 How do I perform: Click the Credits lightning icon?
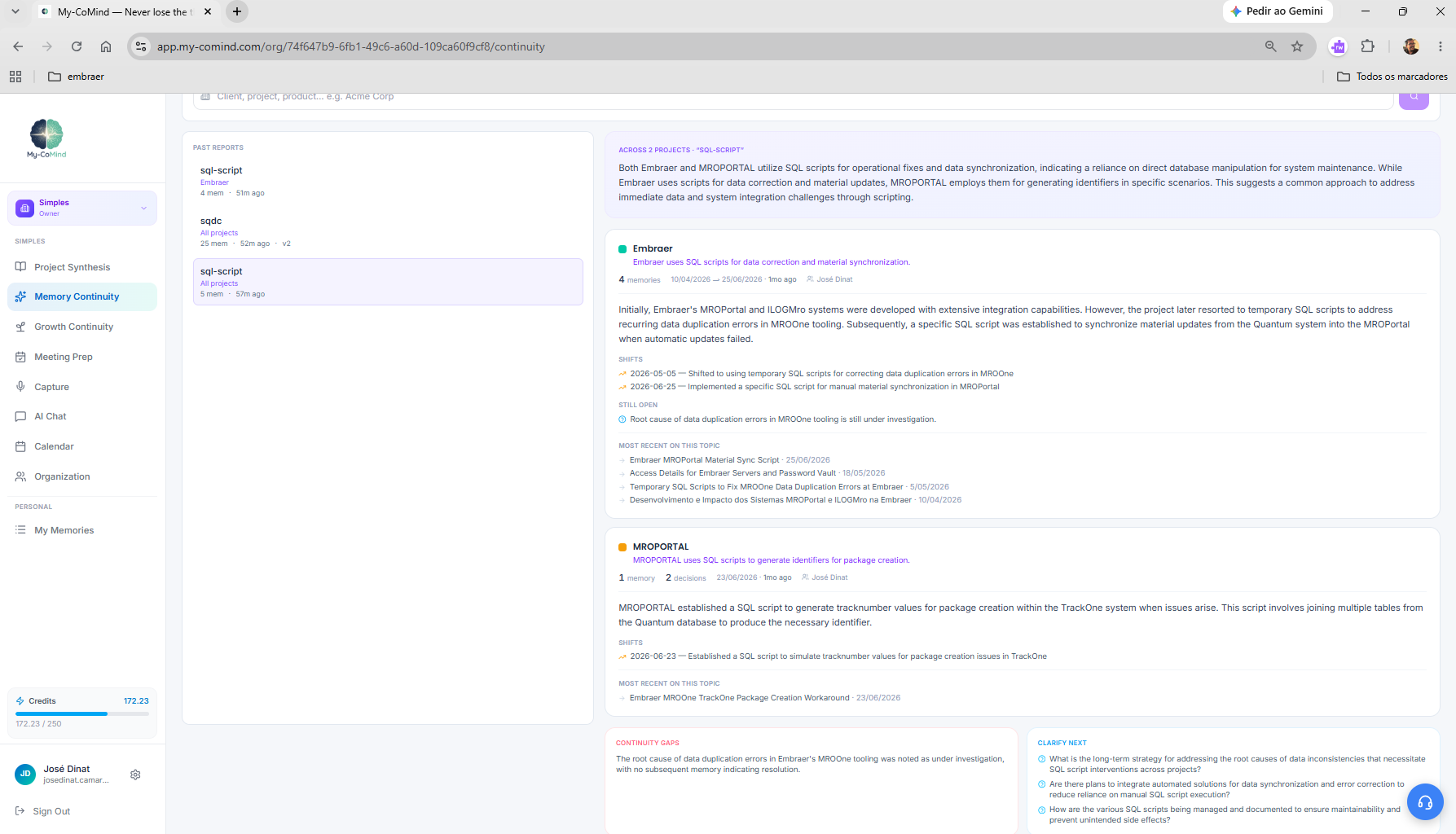point(20,701)
